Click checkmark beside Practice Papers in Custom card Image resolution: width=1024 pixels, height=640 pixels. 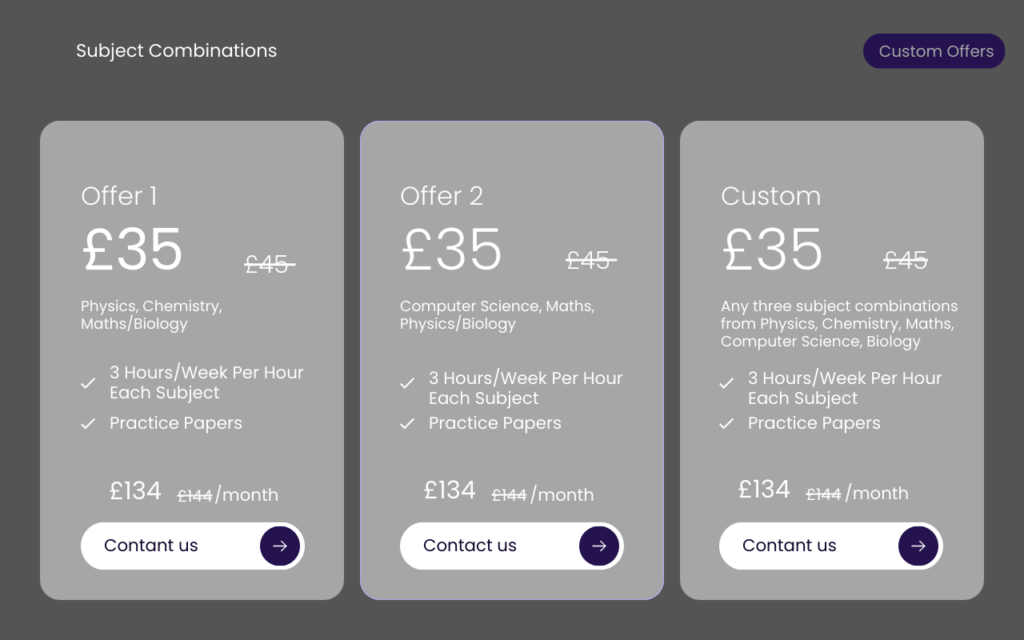(x=727, y=424)
